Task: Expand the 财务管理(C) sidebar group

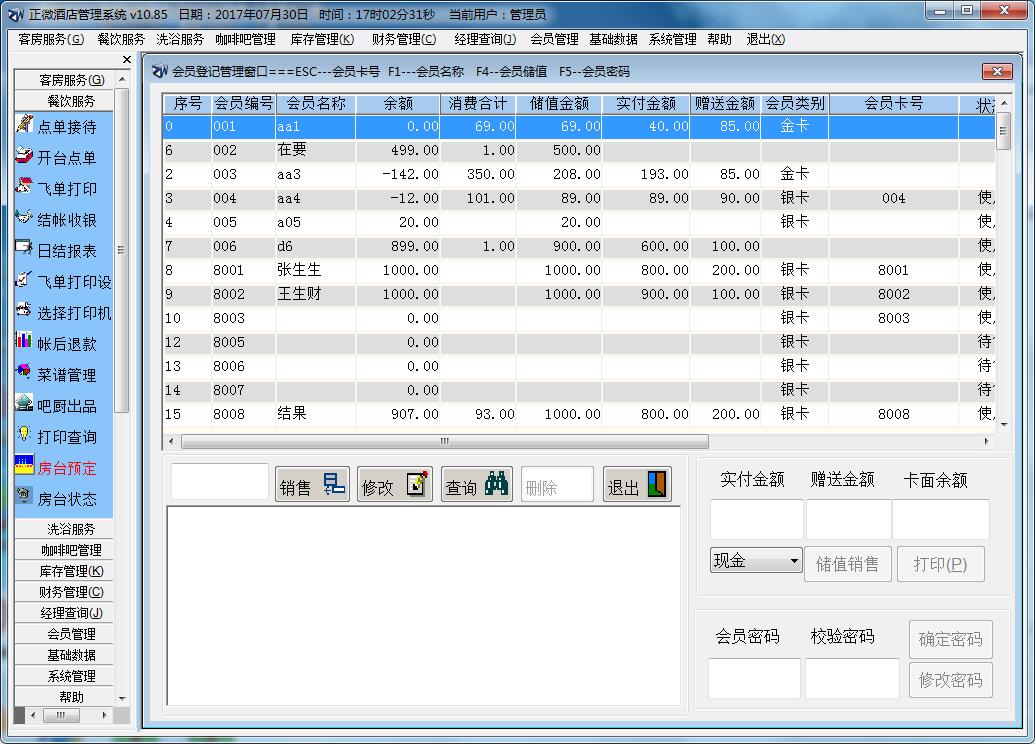Action: coord(64,592)
